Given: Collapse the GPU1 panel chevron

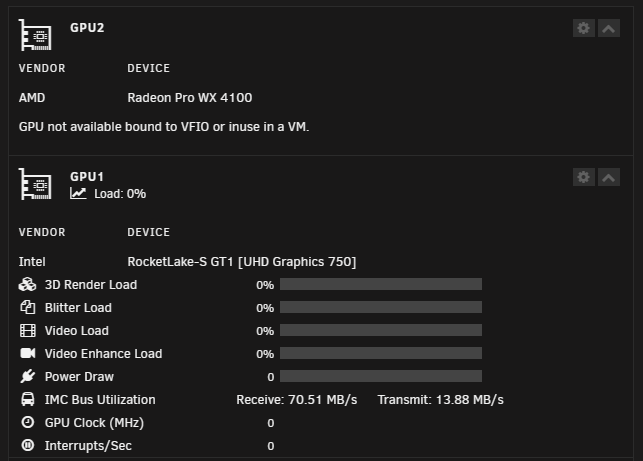Looking at the screenshot, I should pyautogui.click(x=609, y=177).
